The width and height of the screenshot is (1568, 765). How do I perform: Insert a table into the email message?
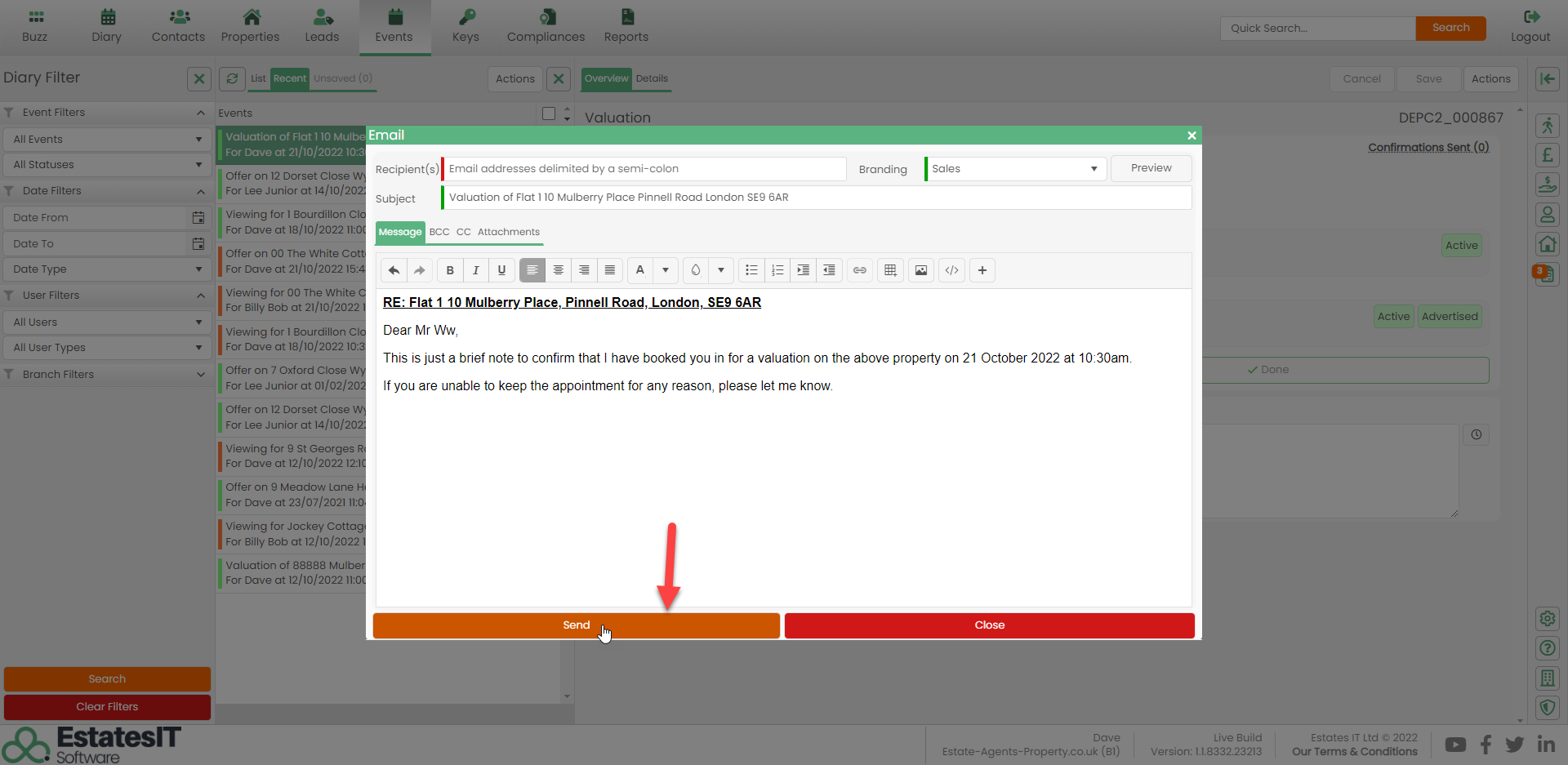[x=890, y=270]
